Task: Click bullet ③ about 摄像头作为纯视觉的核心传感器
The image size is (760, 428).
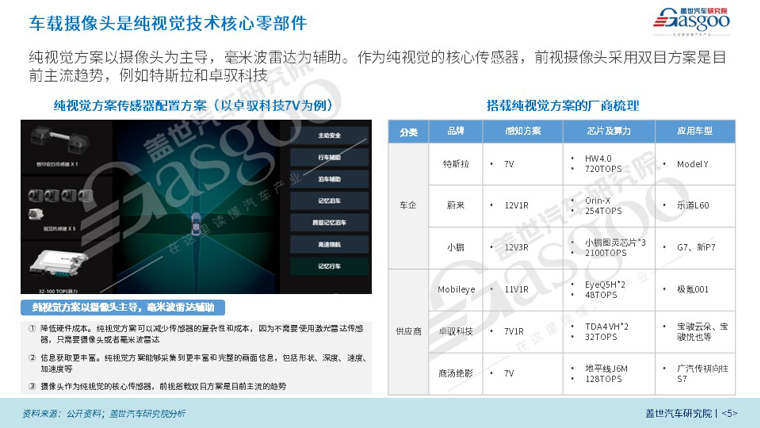Action: click(x=158, y=386)
